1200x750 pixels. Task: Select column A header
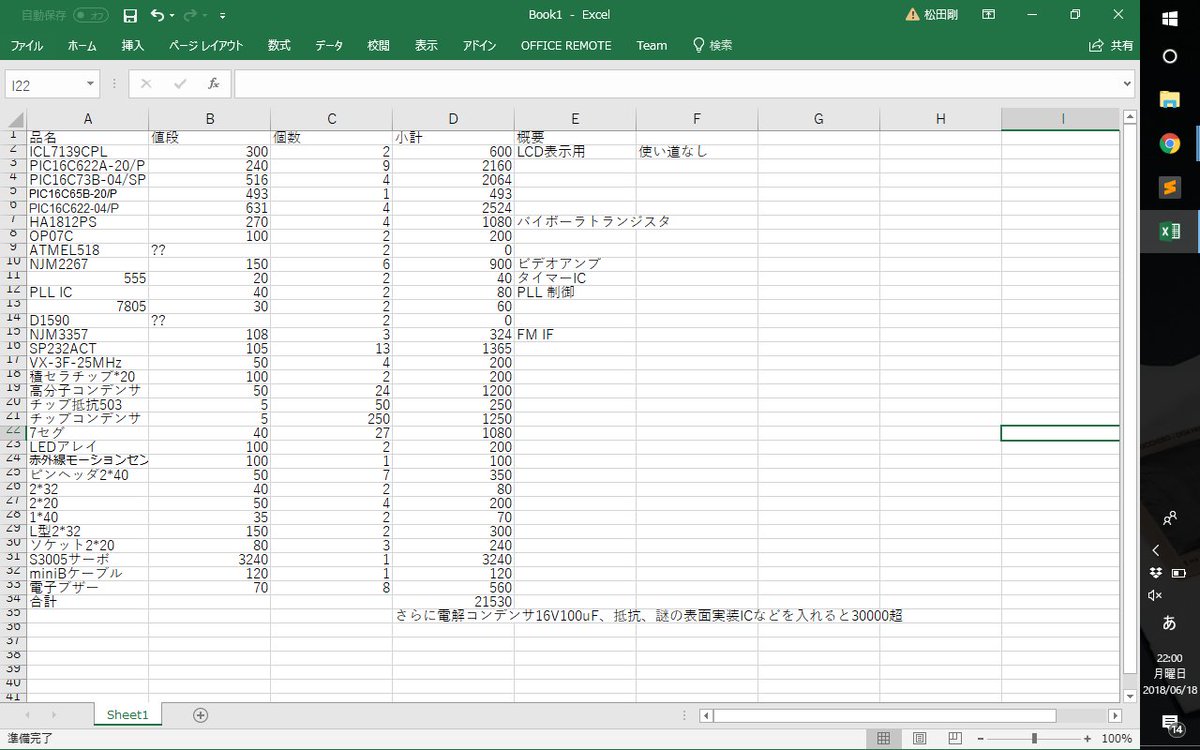[88, 119]
